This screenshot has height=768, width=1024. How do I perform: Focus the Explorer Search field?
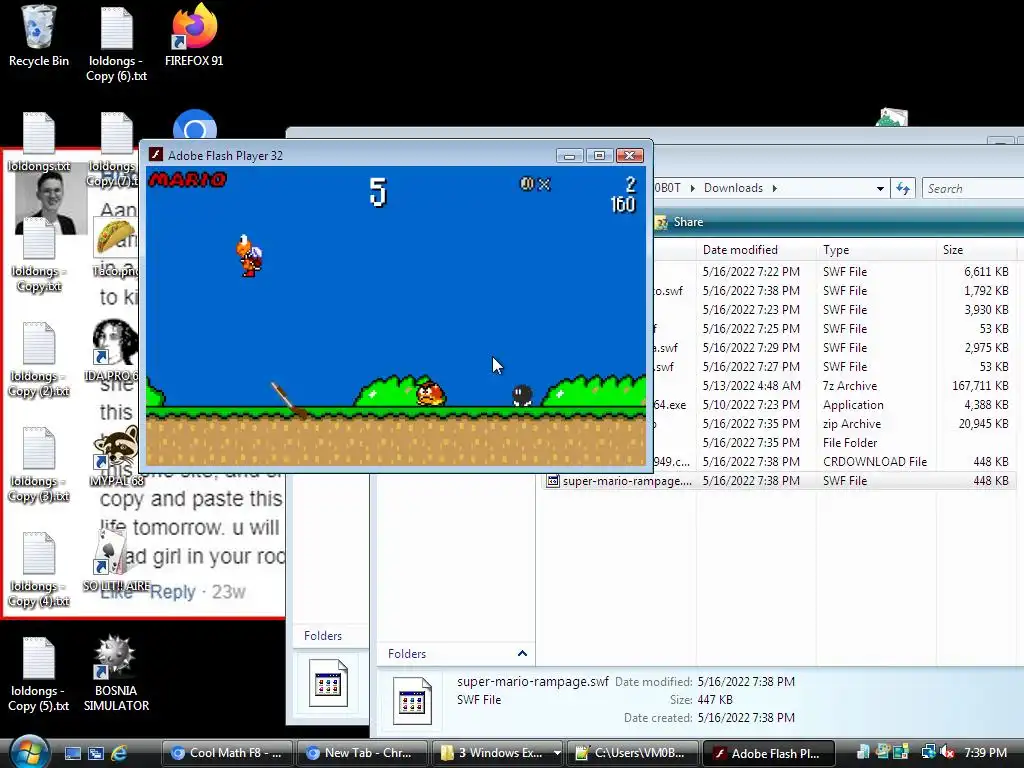click(x=973, y=188)
